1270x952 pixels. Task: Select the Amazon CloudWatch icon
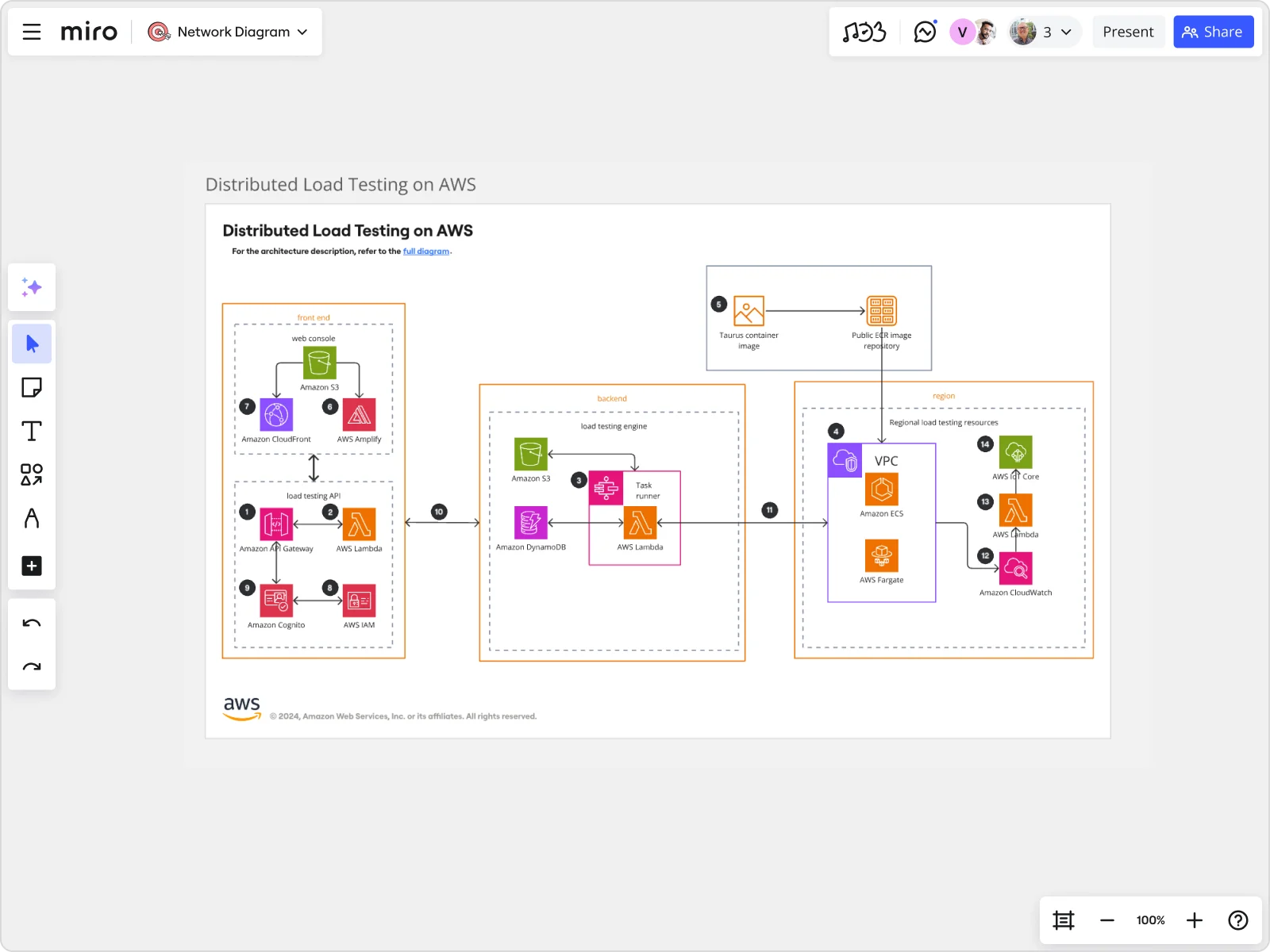1016,568
